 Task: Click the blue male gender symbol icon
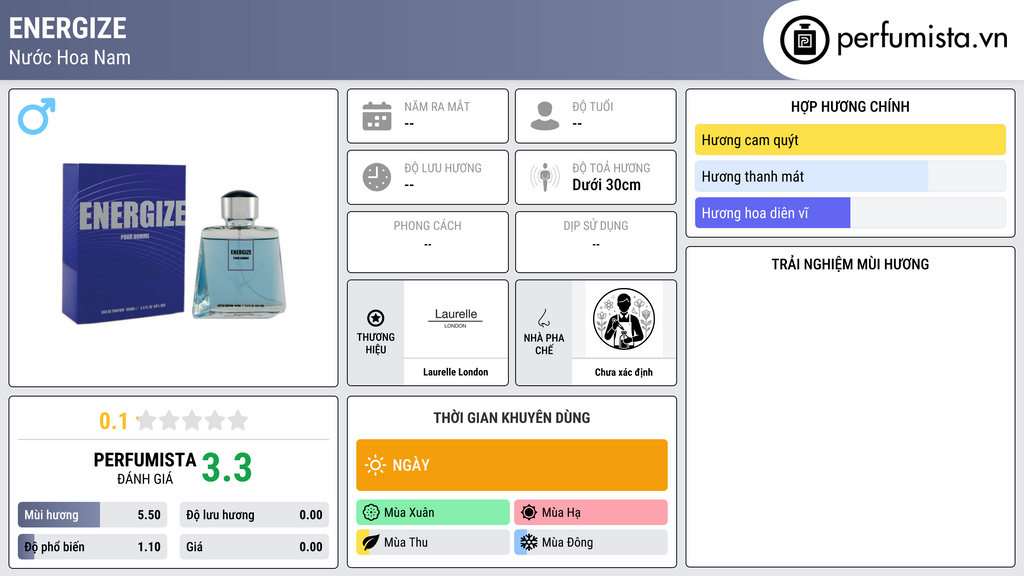(x=37, y=116)
